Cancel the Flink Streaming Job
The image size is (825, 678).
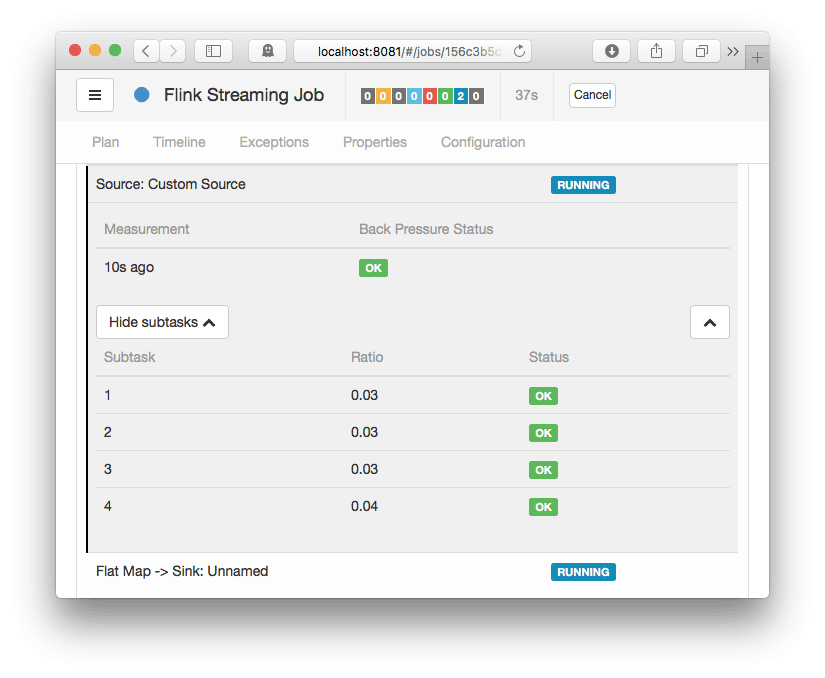pos(592,95)
